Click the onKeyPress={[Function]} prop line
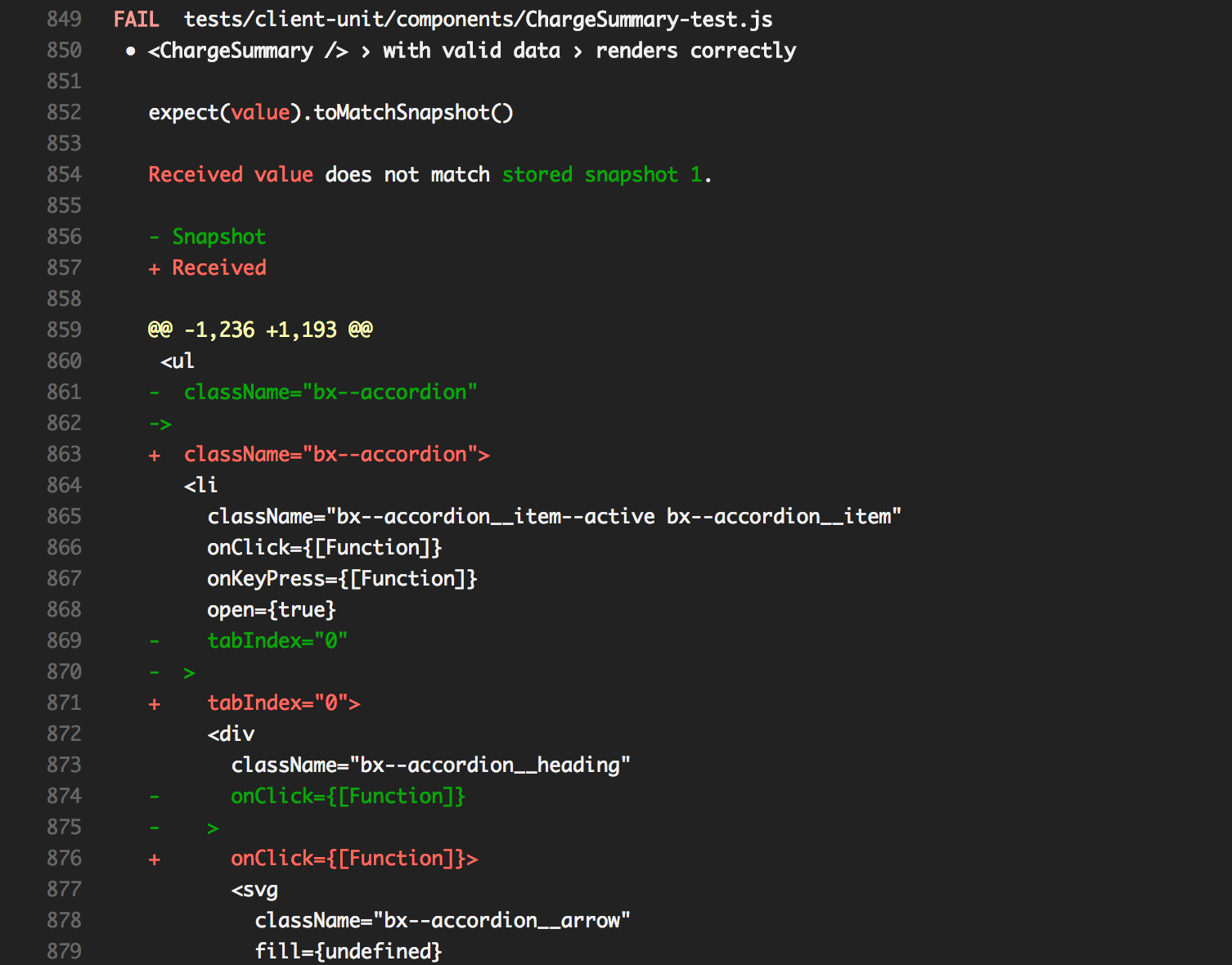Screen dimensions: 1232x965 pos(342,578)
